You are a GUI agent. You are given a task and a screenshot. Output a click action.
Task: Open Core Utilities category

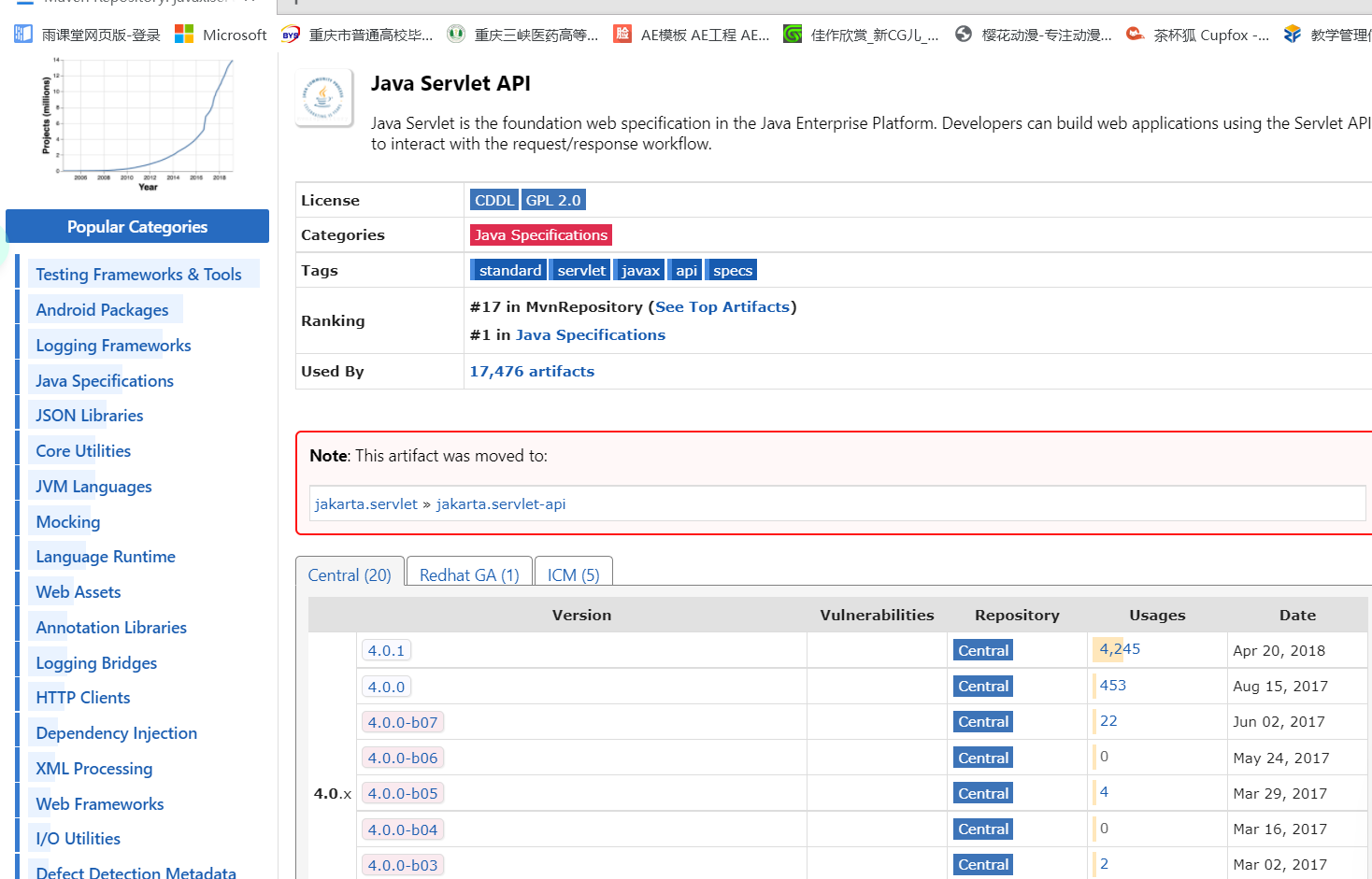83,450
